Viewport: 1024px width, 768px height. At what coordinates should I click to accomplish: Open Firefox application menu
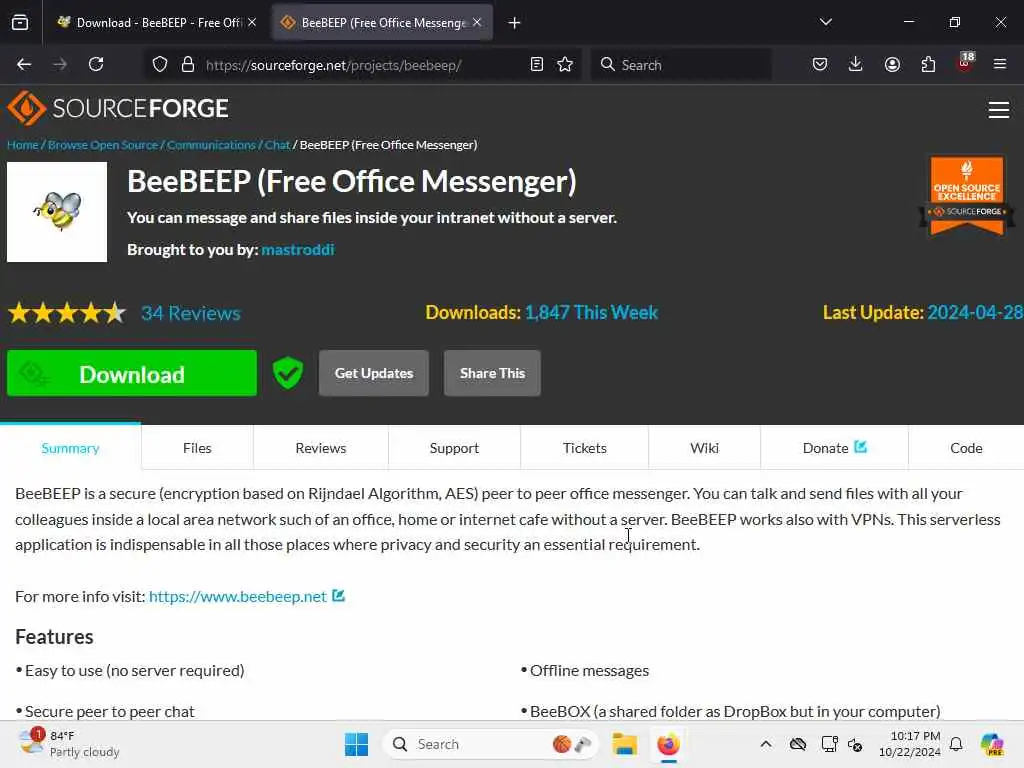coord(1000,64)
